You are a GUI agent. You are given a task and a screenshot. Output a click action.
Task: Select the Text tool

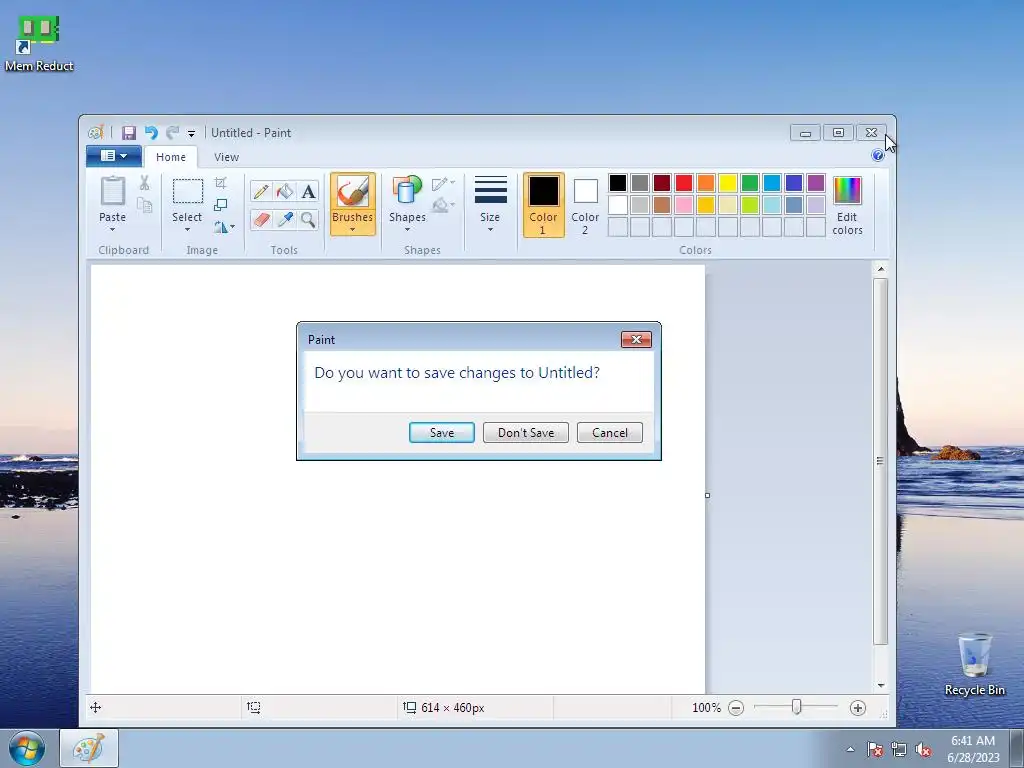coord(308,191)
